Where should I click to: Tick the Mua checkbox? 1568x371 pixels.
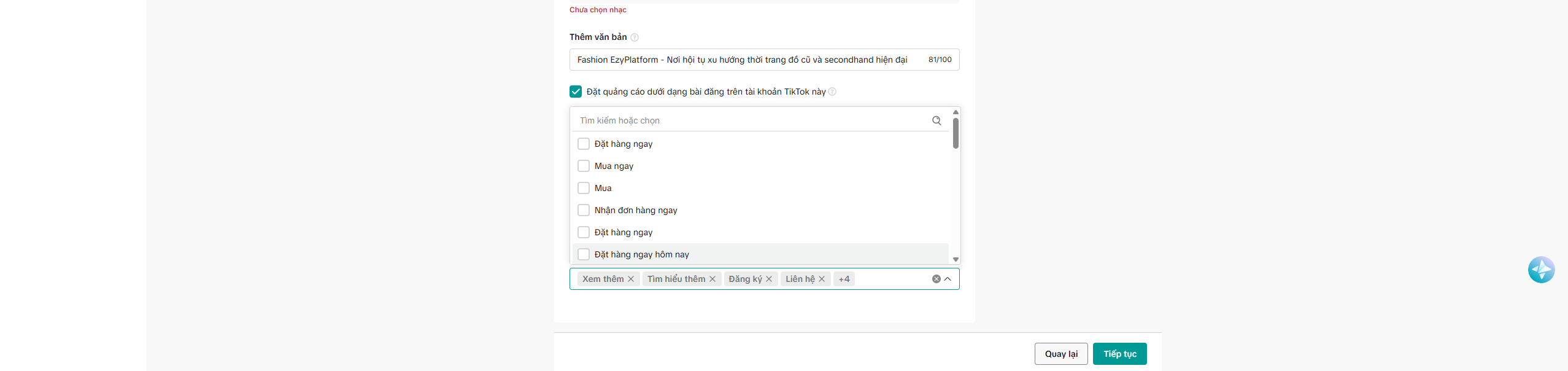pyautogui.click(x=584, y=188)
